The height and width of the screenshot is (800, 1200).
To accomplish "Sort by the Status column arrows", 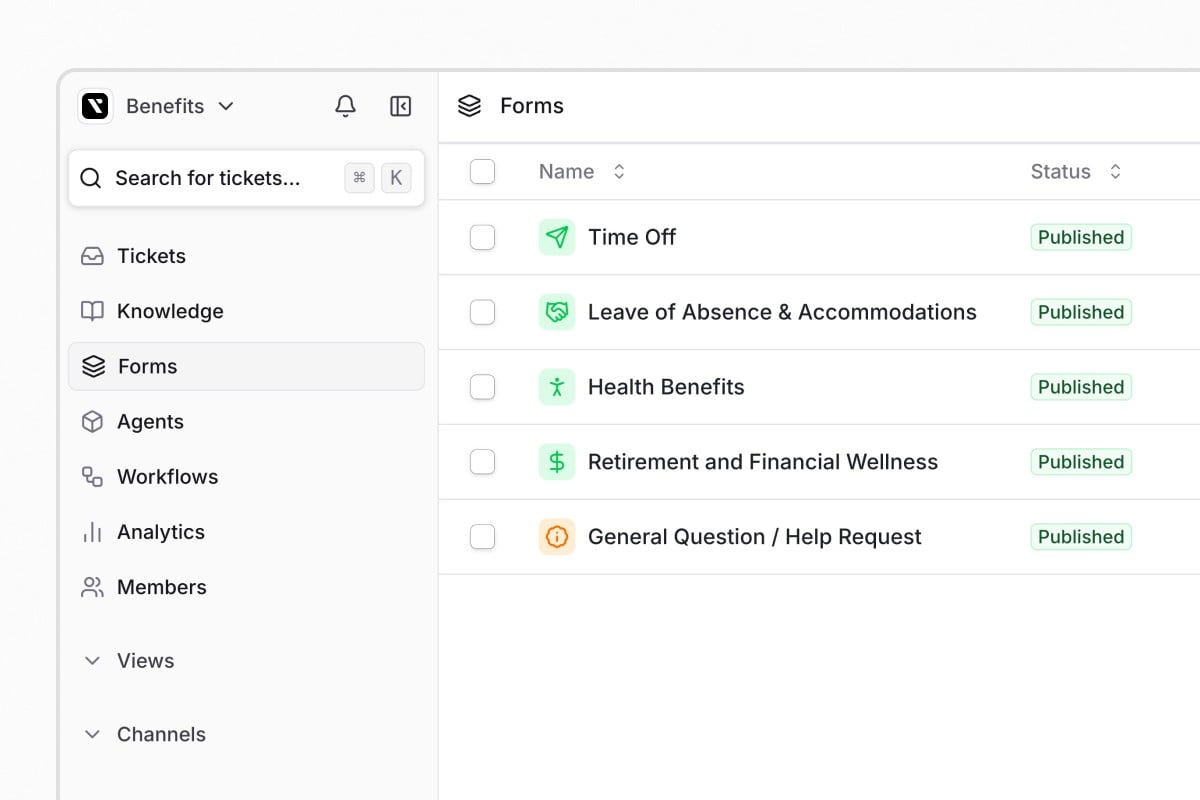I will tap(1115, 172).
